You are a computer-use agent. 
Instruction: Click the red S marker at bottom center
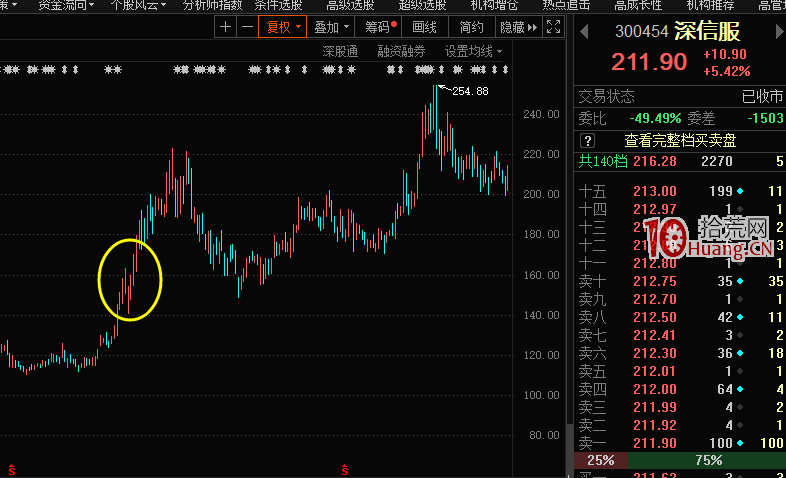pos(345,468)
